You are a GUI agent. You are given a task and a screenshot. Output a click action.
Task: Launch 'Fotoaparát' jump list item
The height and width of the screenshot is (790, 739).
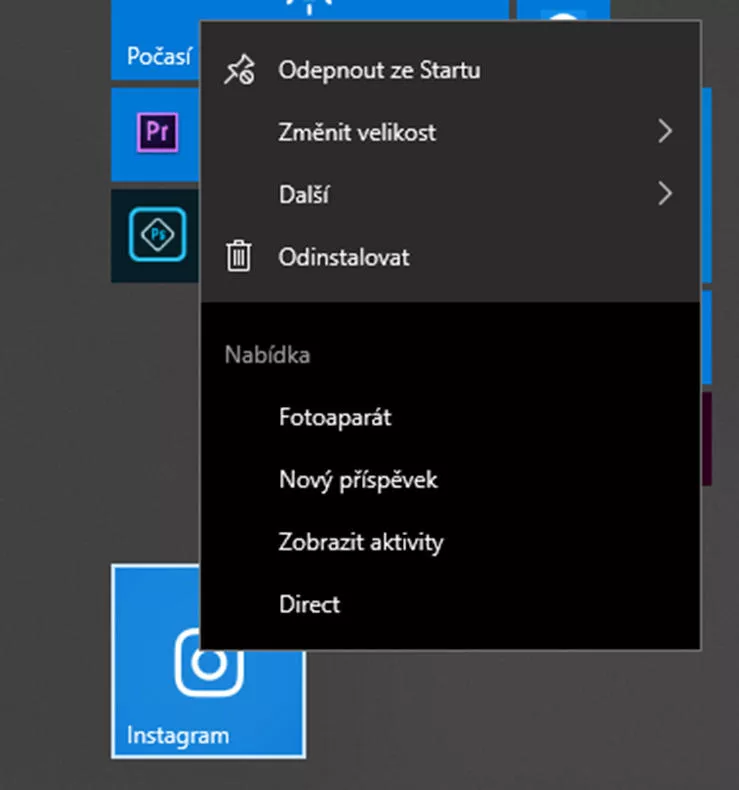(x=450, y=417)
